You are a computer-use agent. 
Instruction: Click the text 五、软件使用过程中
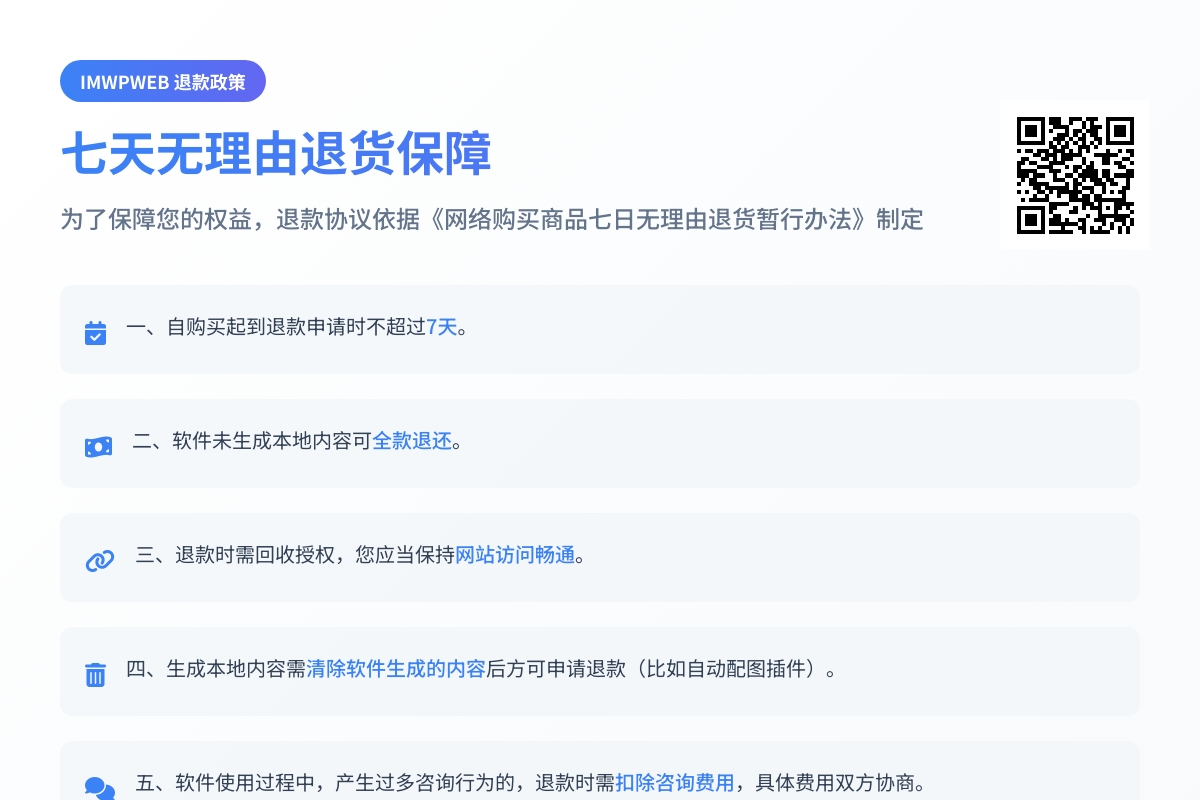click(x=225, y=783)
